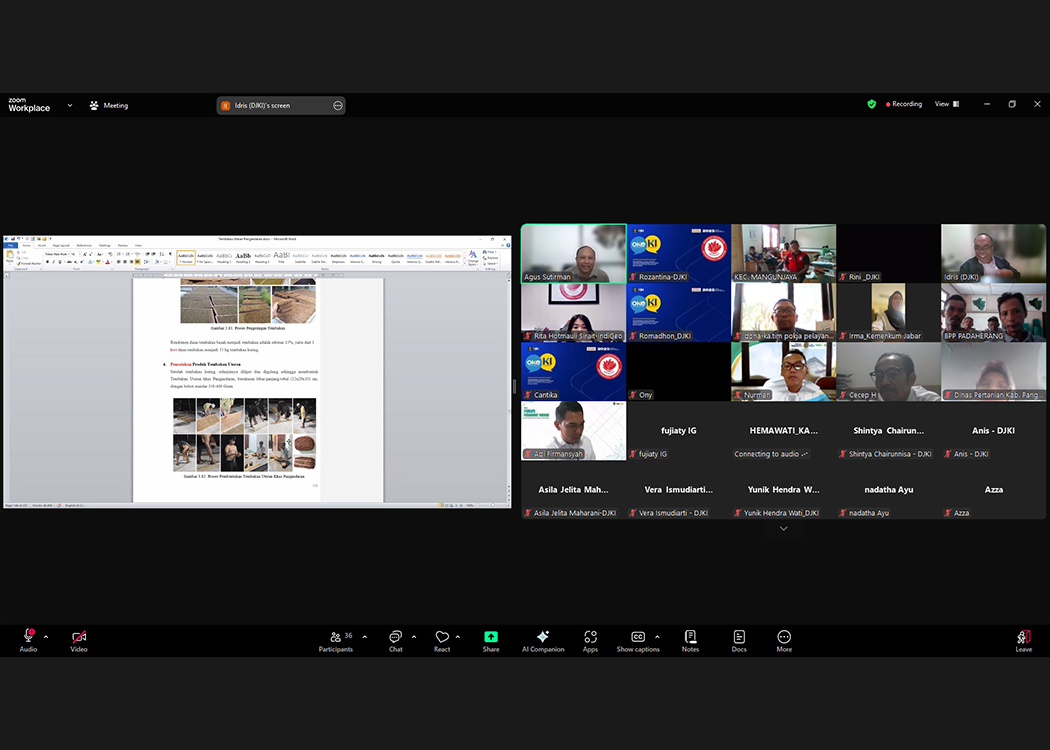Apply the Title style in Word
The image size is (1050, 750).
pyautogui.click(x=281, y=257)
